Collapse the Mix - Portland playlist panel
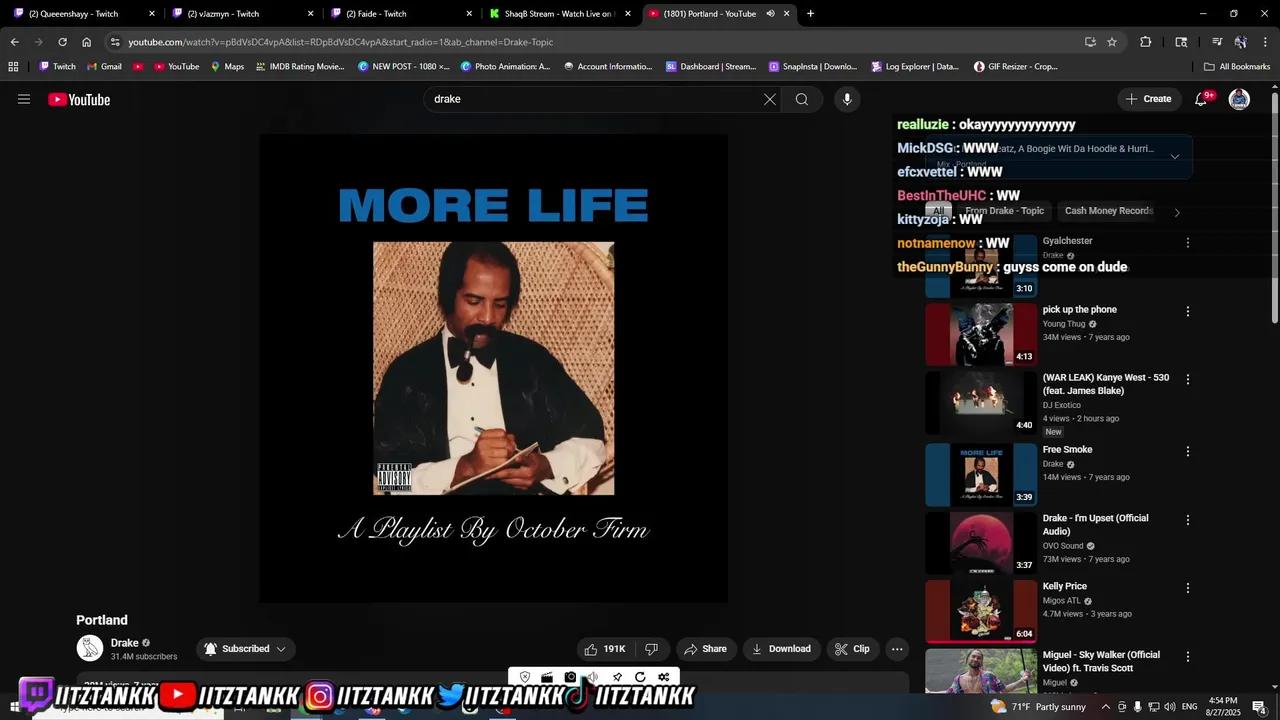 click(x=1175, y=156)
